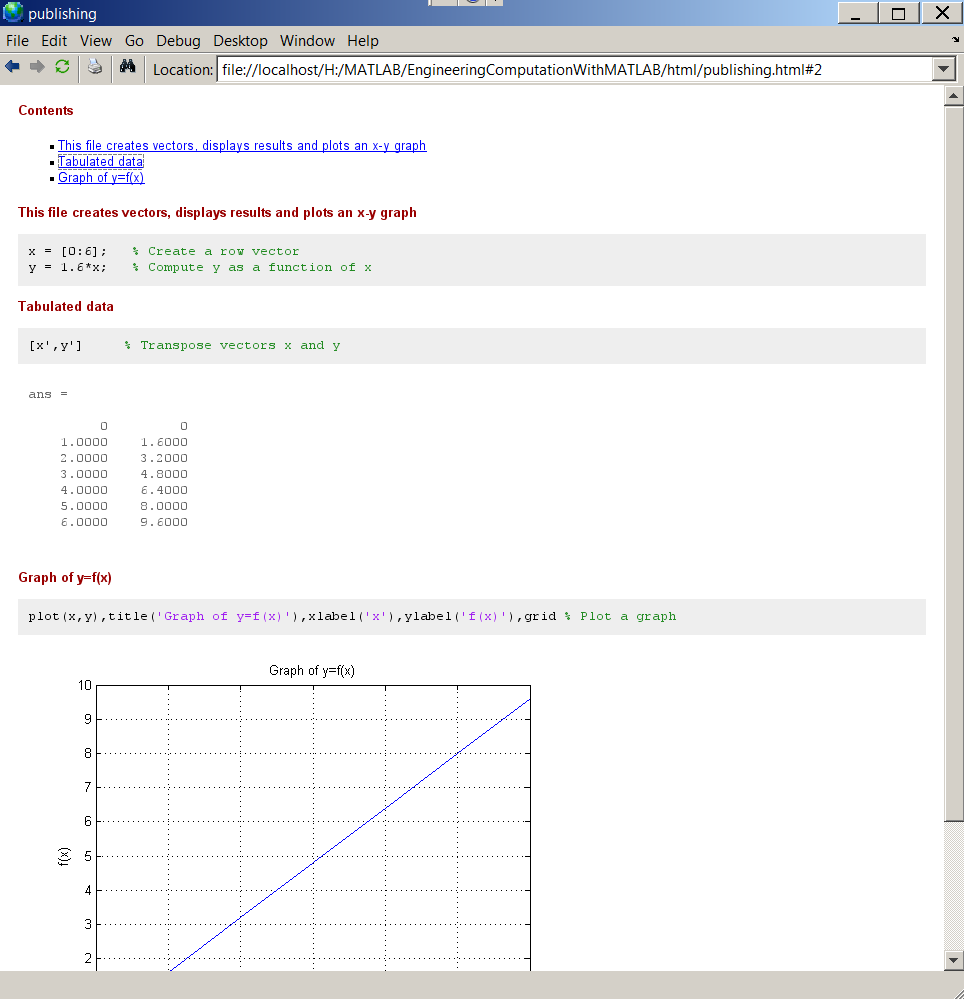Click the vertical scrollbar thumb
The height and width of the screenshot is (999, 964).
[x=954, y=460]
